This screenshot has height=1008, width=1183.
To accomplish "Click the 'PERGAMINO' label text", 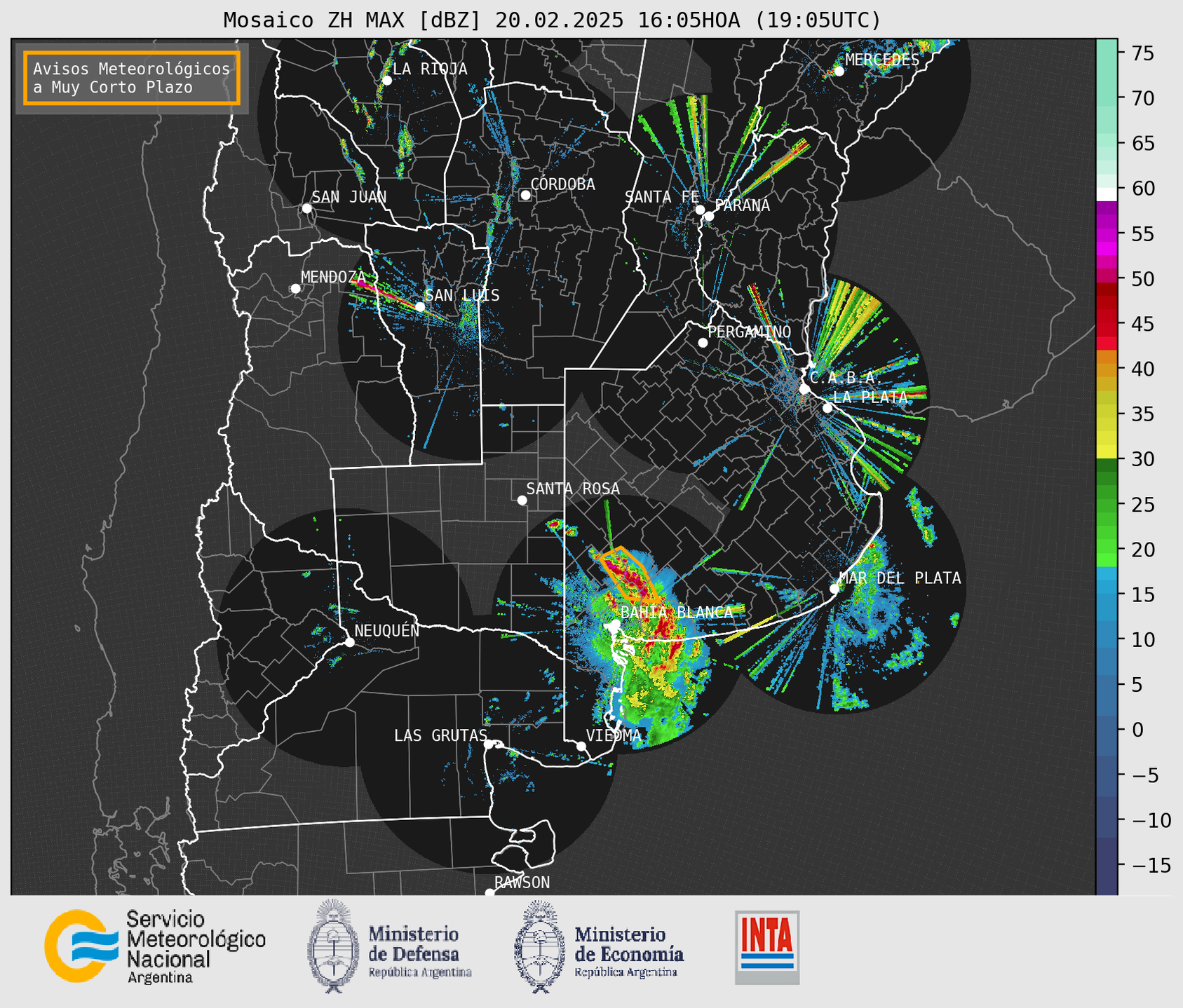I will (749, 332).
